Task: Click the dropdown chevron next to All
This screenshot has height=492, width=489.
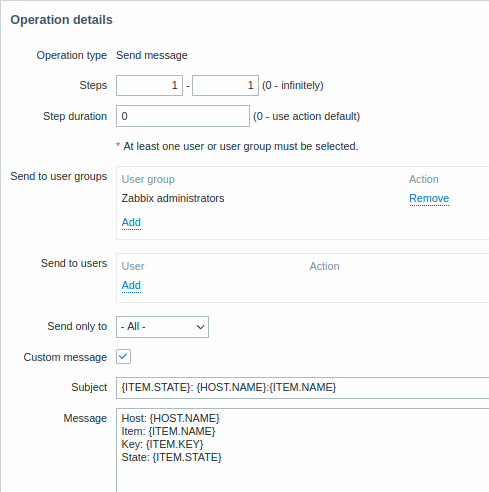Action: (200, 327)
